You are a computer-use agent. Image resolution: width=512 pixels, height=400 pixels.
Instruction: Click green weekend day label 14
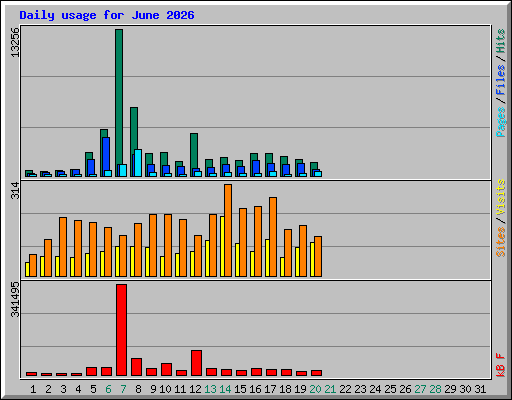(225, 389)
